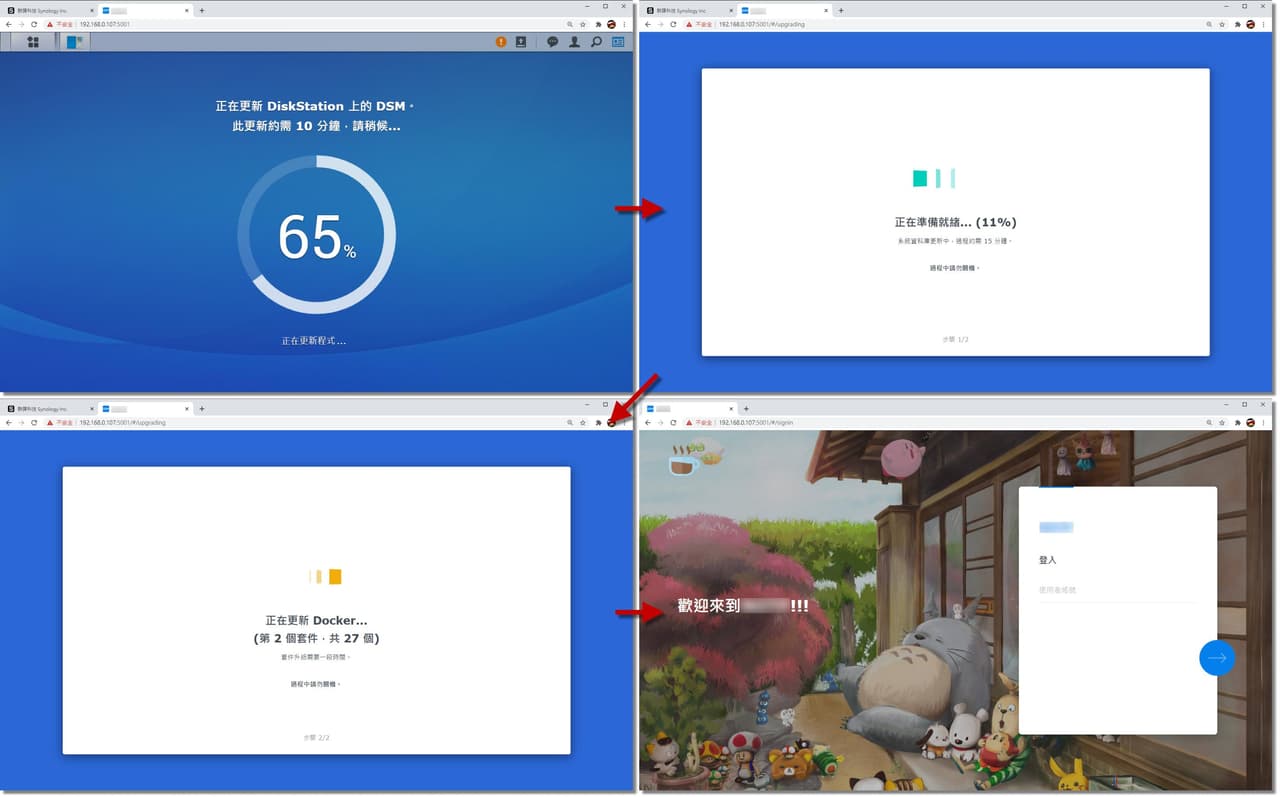Click the 65% circular progress ring
The width and height of the screenshot is (1280, 797).
pyautogui.click(x=316, y=235)
